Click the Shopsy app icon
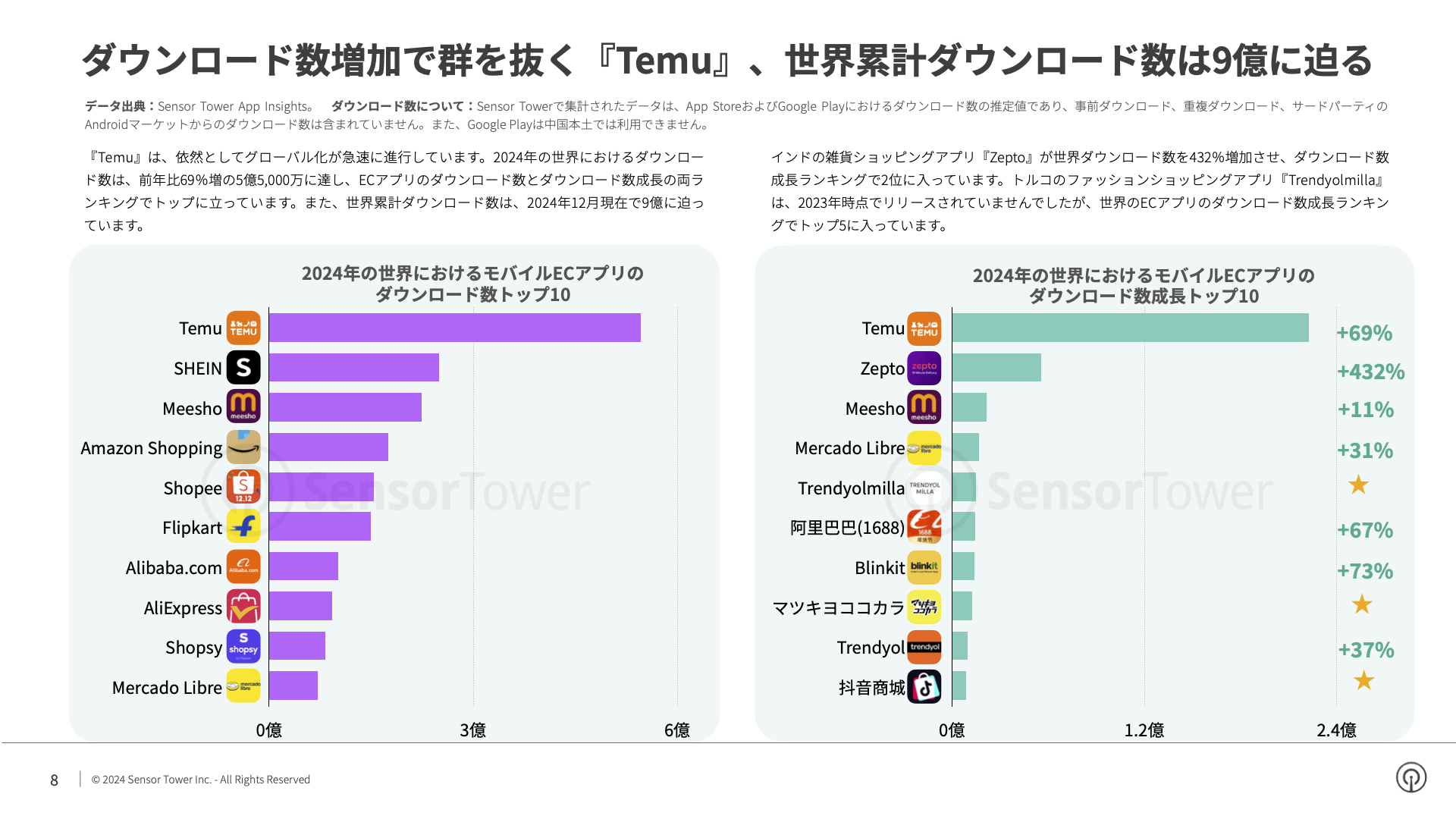This screenshot has height=819, width=1456. click(243, 647)
